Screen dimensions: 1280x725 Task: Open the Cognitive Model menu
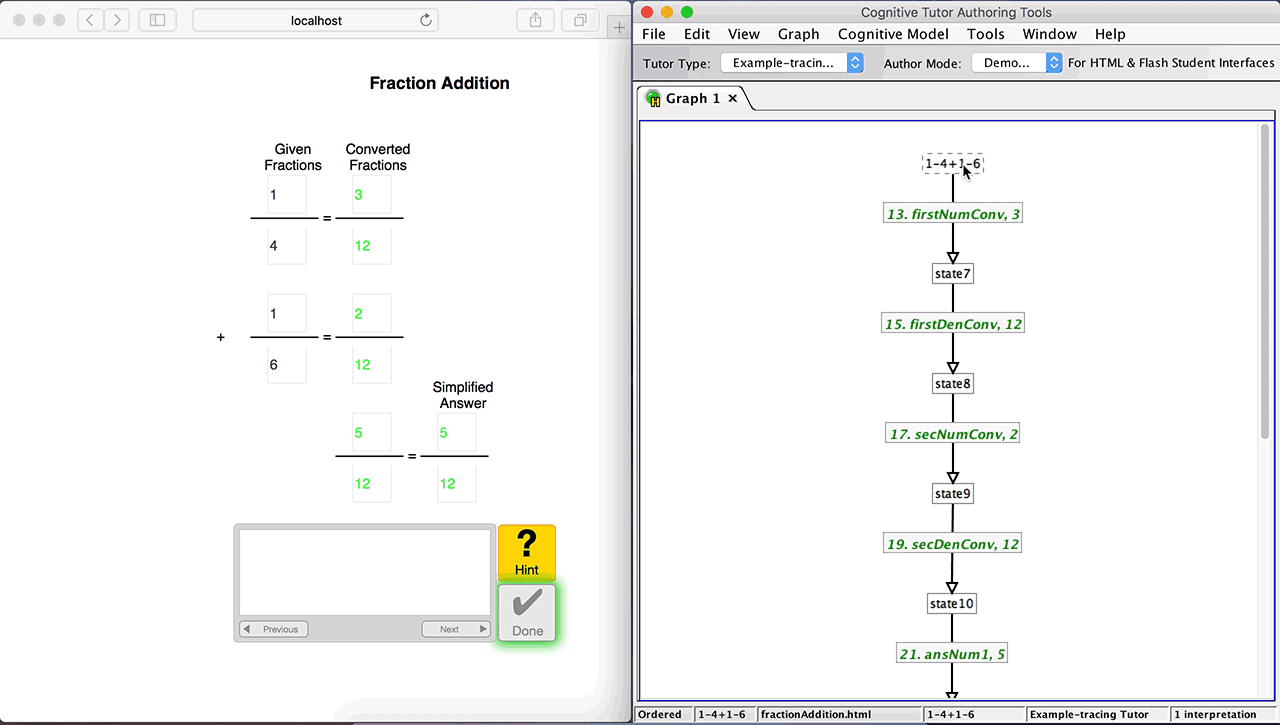[893, 34]
